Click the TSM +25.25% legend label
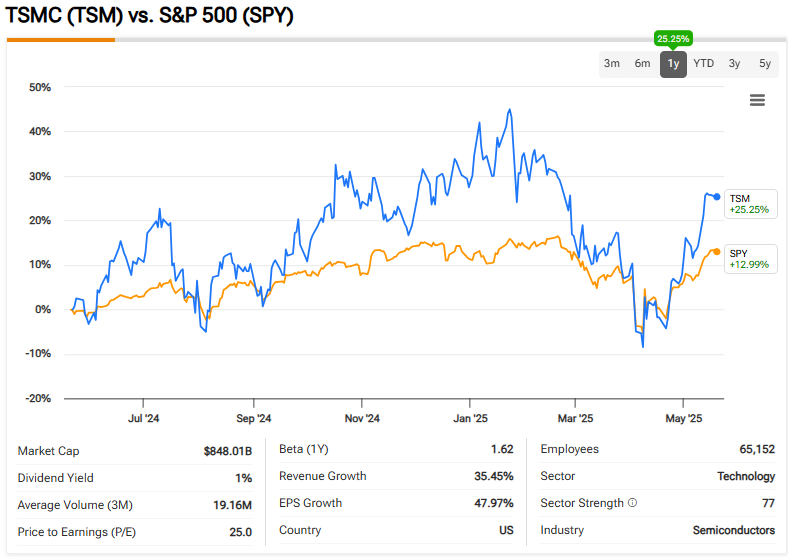The width and height of the screenshot is (788, 557). click(751, 204)
